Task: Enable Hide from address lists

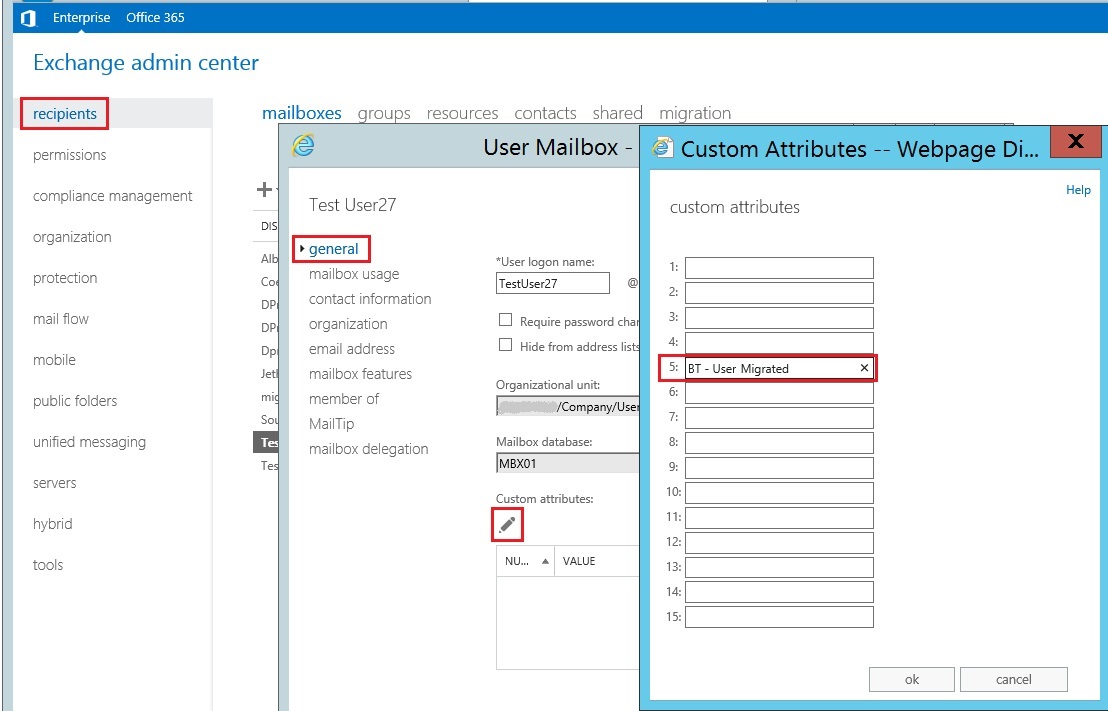Action: point(506,345)
